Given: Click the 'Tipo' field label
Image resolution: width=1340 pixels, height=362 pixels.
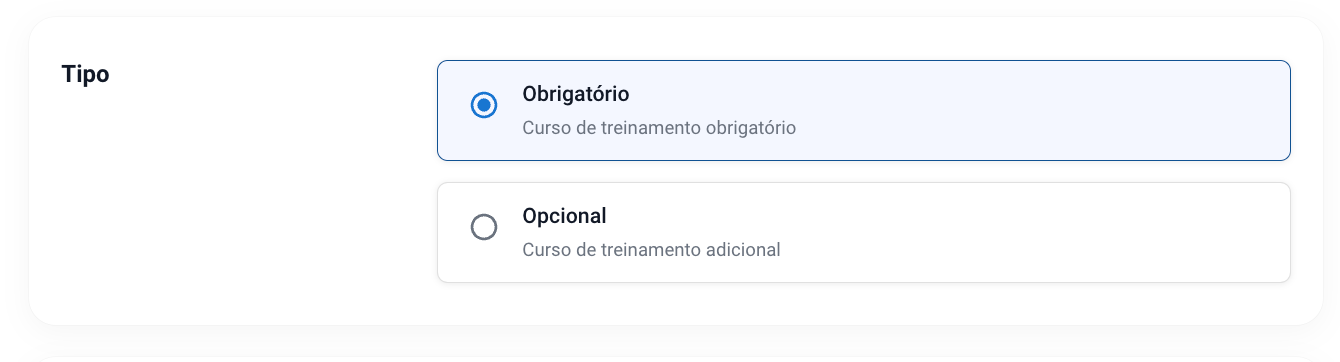Looking at the screenshot, I should click(85, 74).
